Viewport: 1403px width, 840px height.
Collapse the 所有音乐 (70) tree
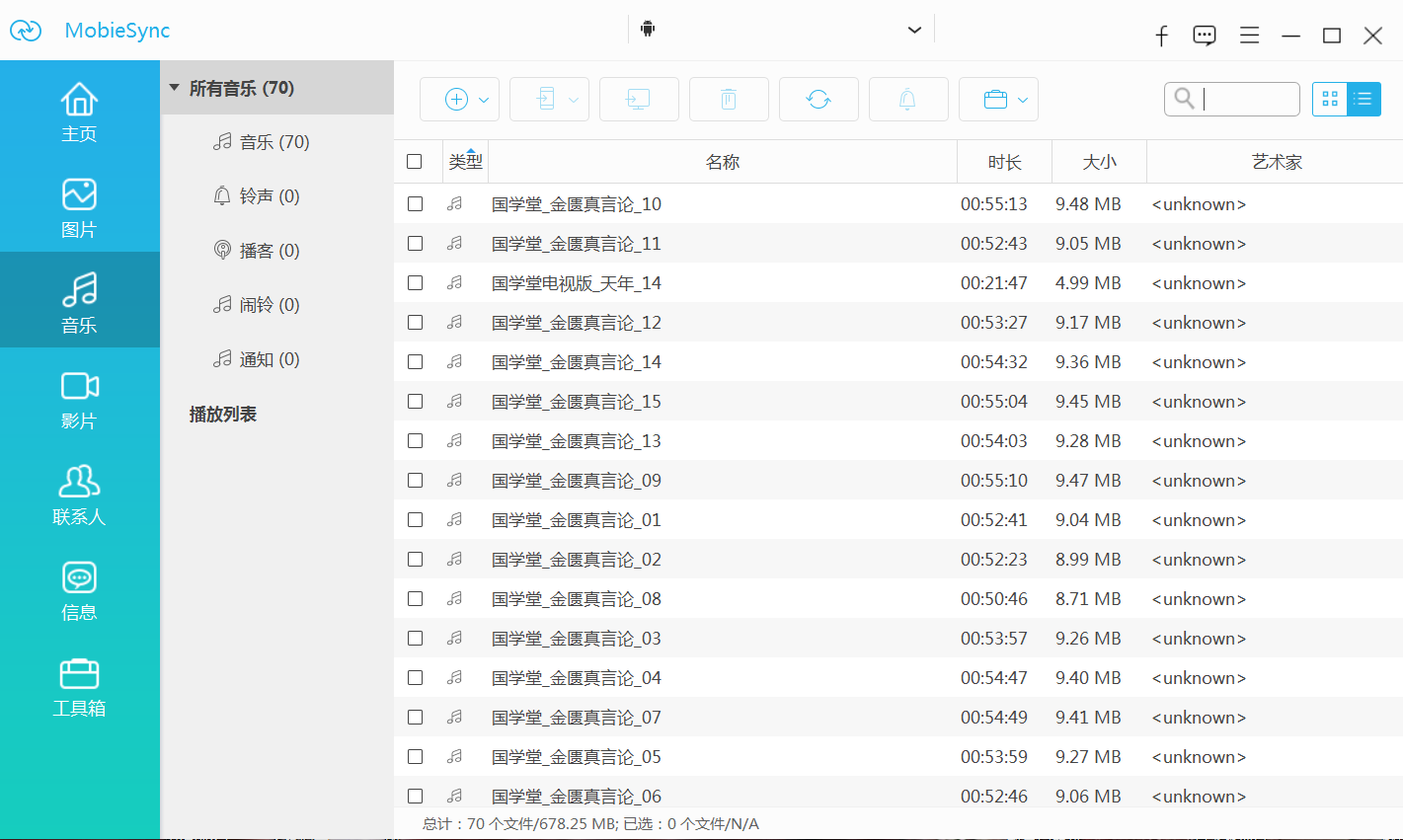click(175, 88)
